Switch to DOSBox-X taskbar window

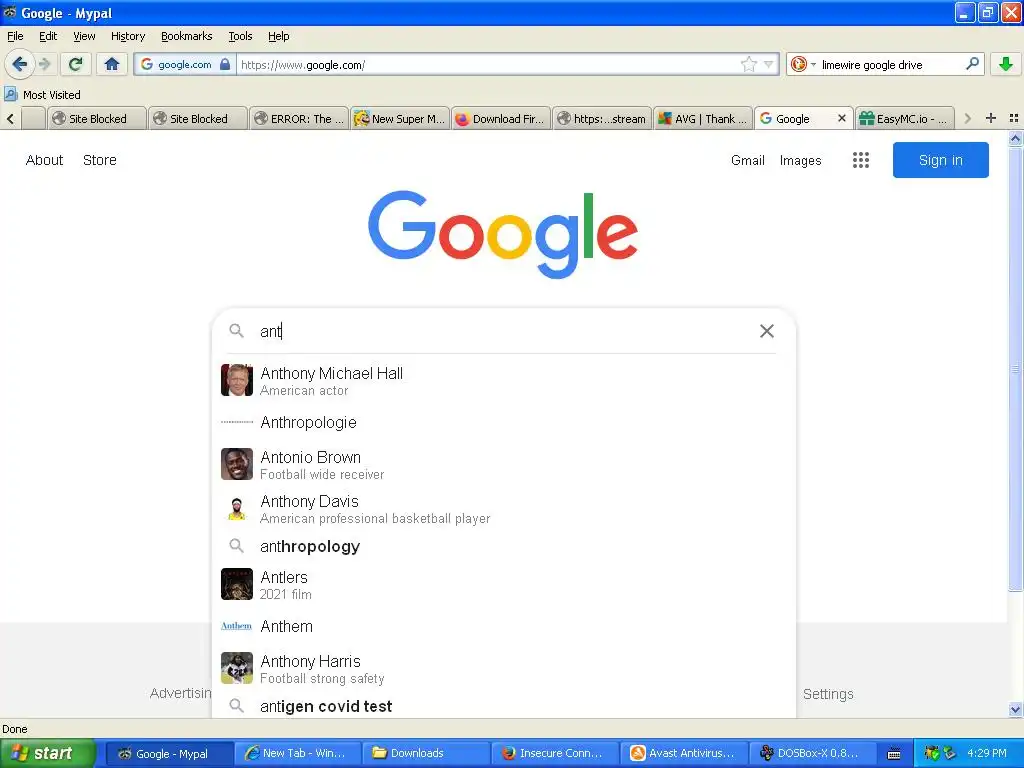pyautogui.click(x=812, y=753)
